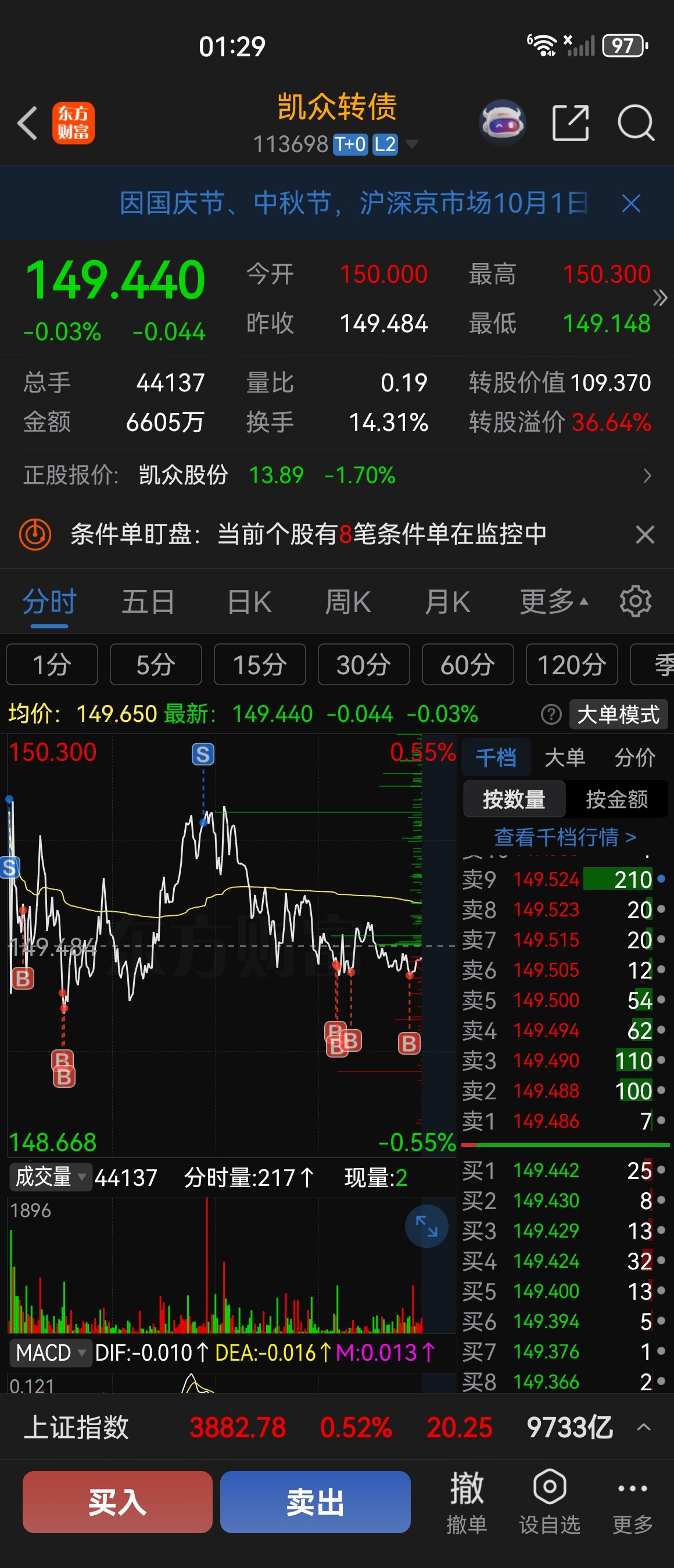Screen dimensions: 674x1568
Task: Dismiss the 条件单盯盘 notice
Action: click(645, 534)
